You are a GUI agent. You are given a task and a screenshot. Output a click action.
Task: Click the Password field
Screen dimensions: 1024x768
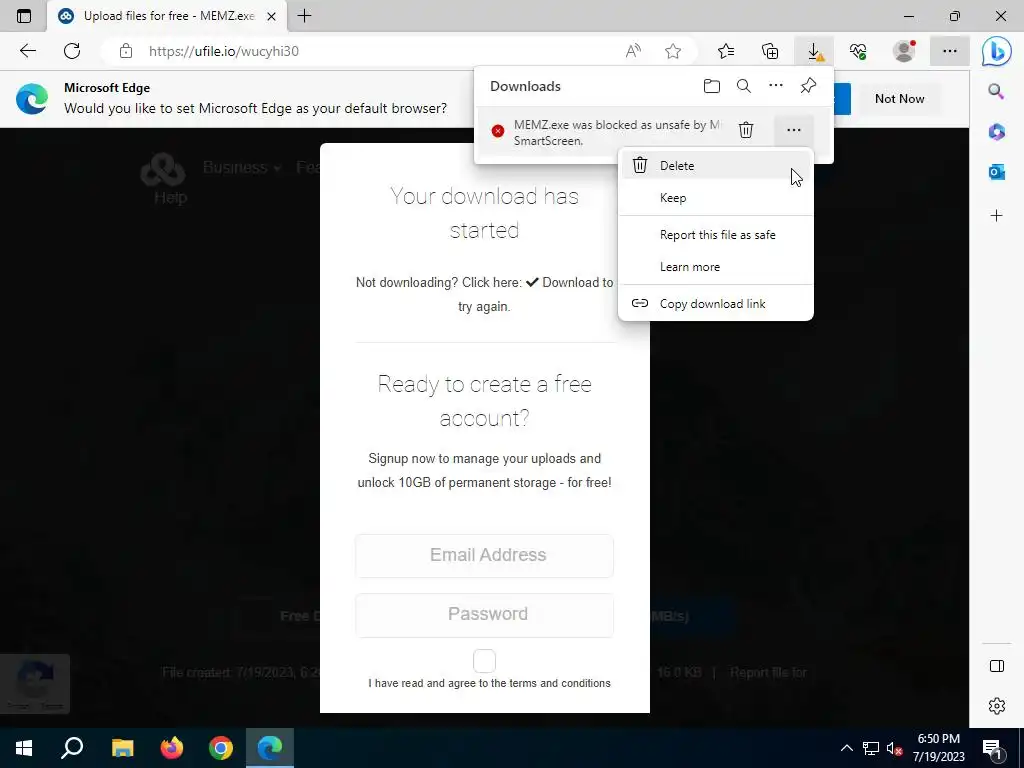click(x=485, y=615)
